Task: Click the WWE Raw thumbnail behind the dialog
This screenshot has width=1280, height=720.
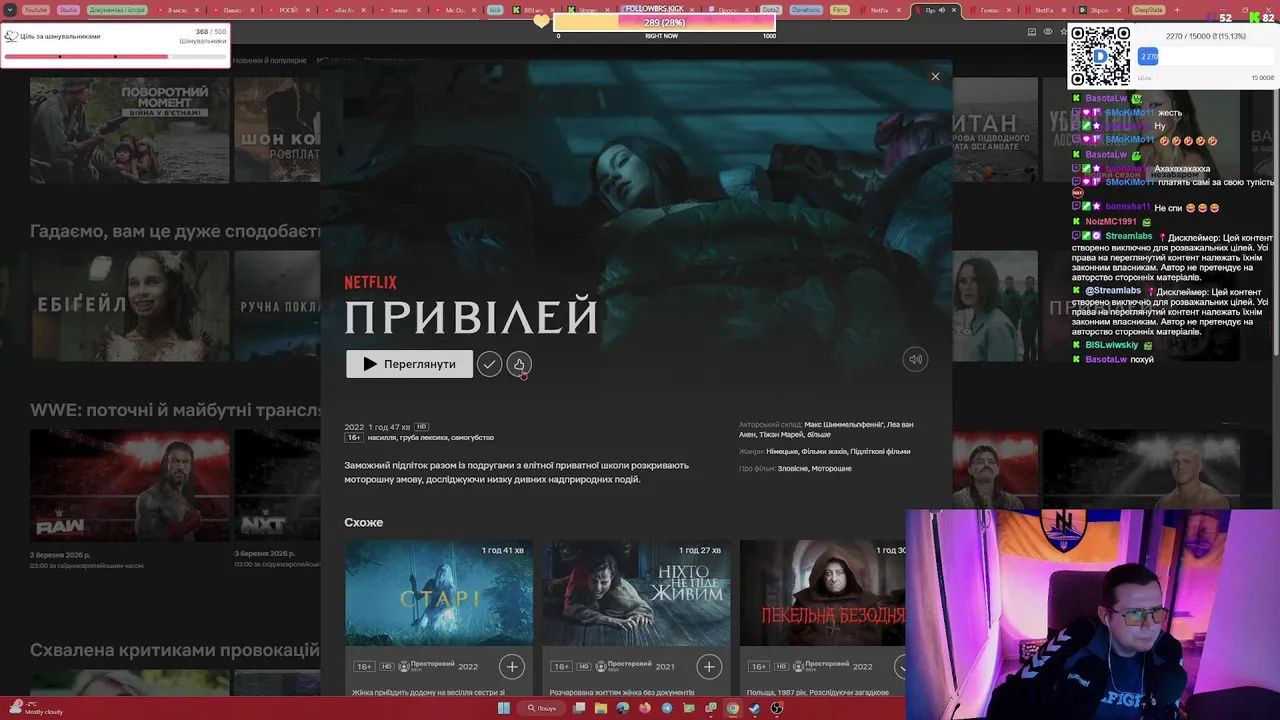Action: tap(129, 485)
